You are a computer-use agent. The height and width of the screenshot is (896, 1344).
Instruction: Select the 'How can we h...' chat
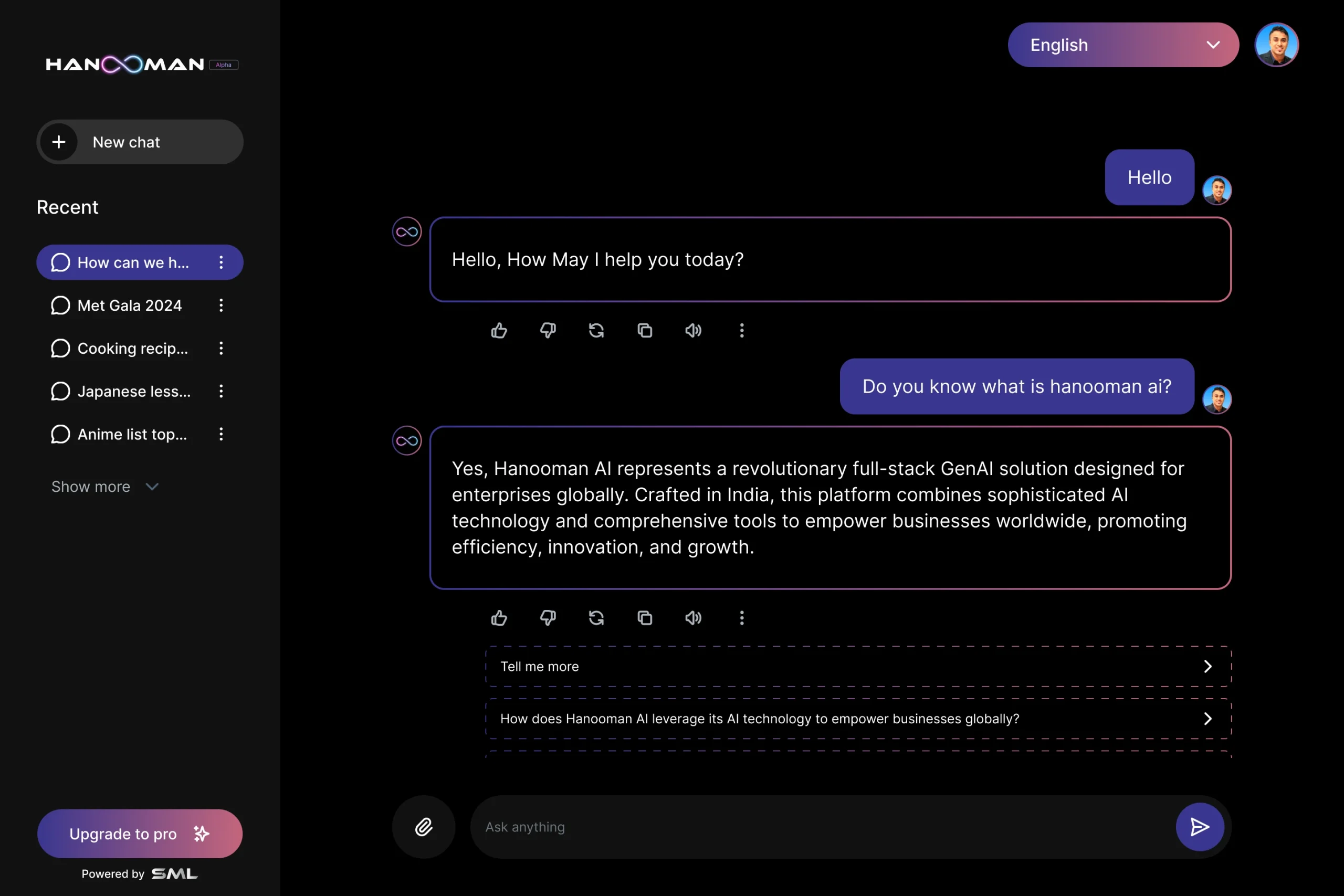point(140,262)
